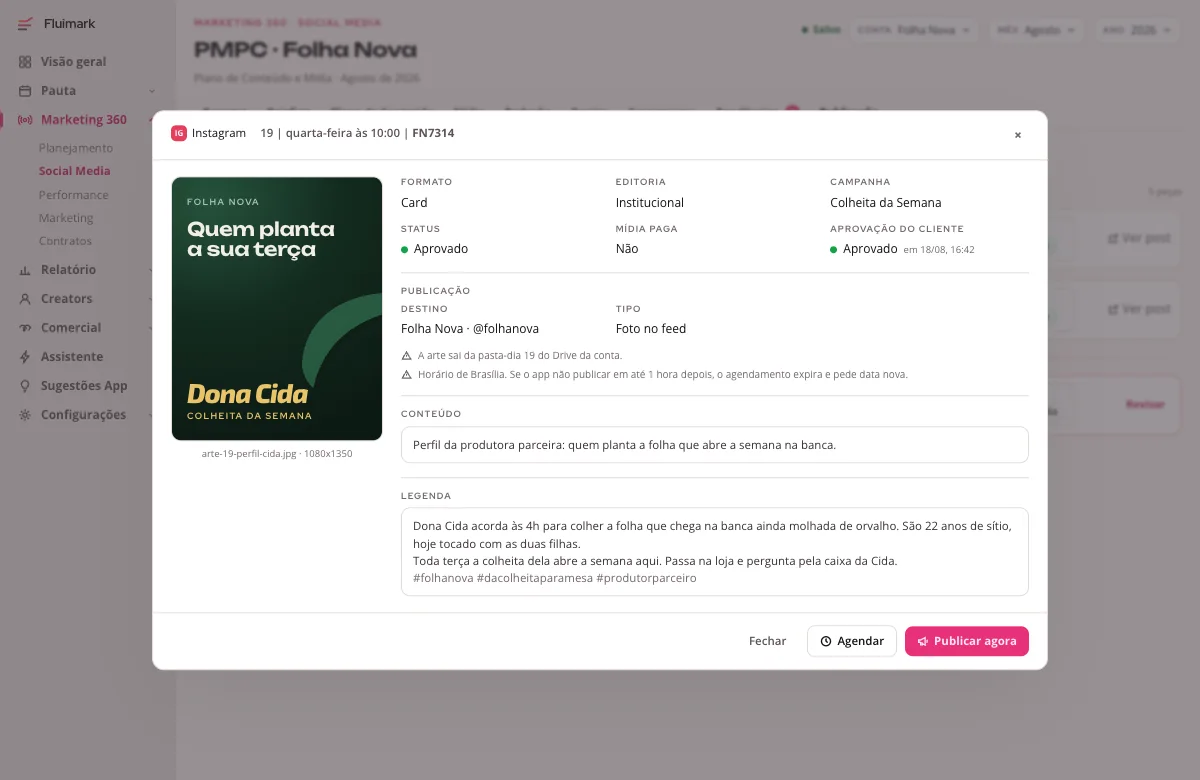
Task: Click the Tipo value Foto no feed
Action: tap(651, 329)
